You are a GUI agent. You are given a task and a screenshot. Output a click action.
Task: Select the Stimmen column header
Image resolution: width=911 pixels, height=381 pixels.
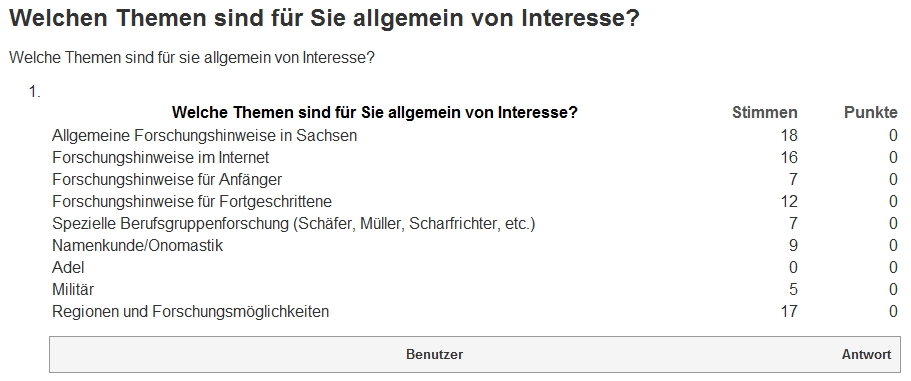click(x=765, y=113)
